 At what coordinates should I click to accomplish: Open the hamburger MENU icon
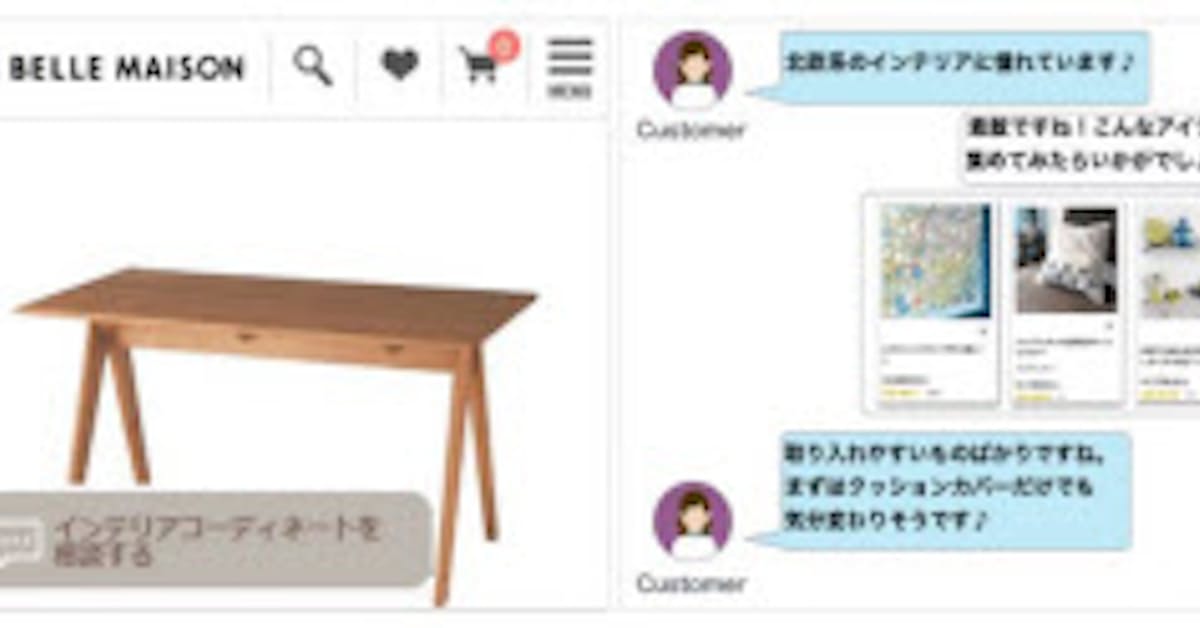click(570, 67)
